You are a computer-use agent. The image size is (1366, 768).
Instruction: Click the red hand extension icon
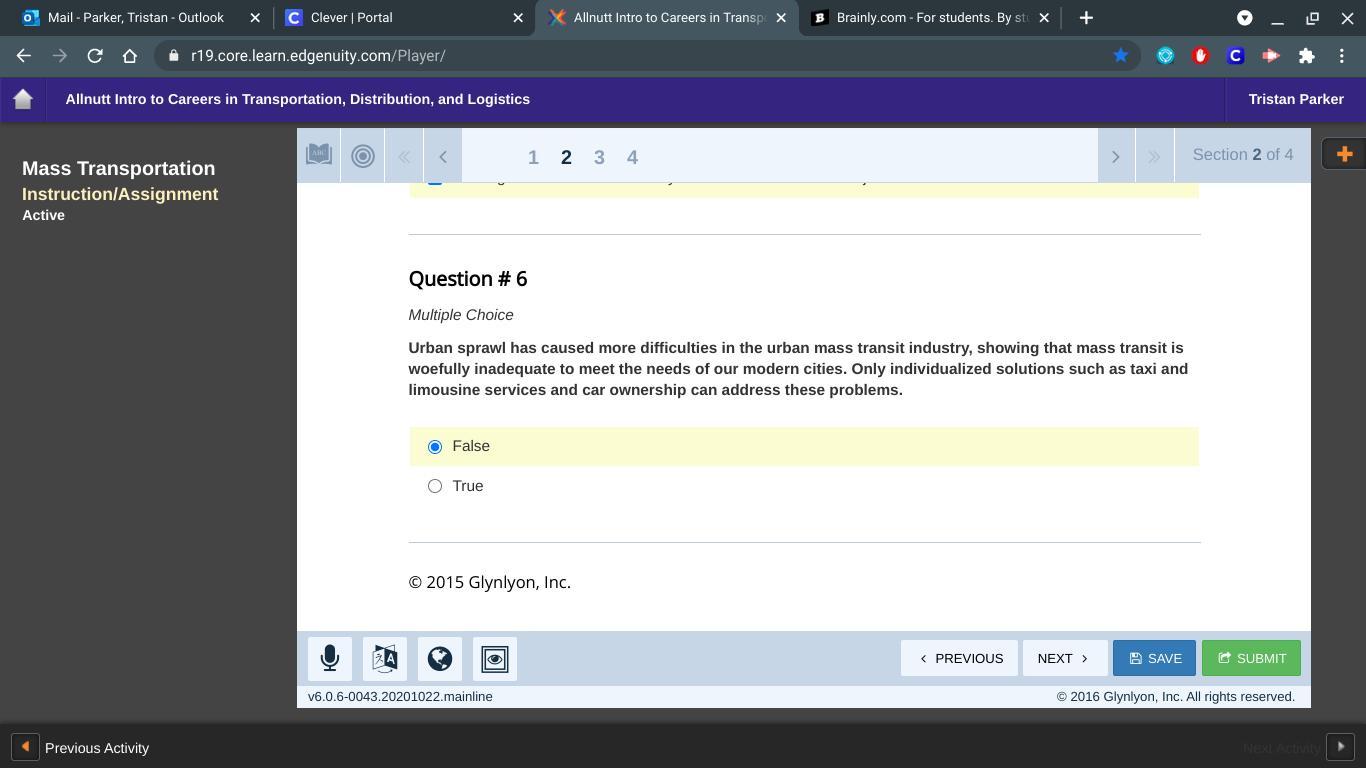tap(1201, 56)
